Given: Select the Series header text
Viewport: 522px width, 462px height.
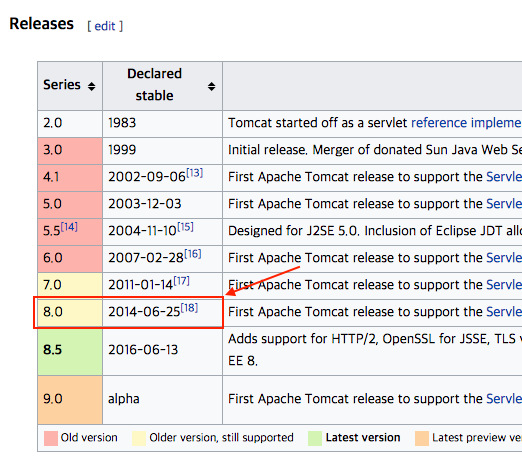Looking at the screenshot, I should tap(62, 85).
